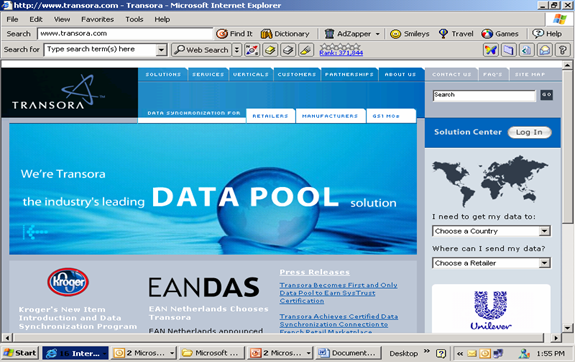Click the Find It target icon
Viewport: 575px width, 362px height.
tap(222, 34)
